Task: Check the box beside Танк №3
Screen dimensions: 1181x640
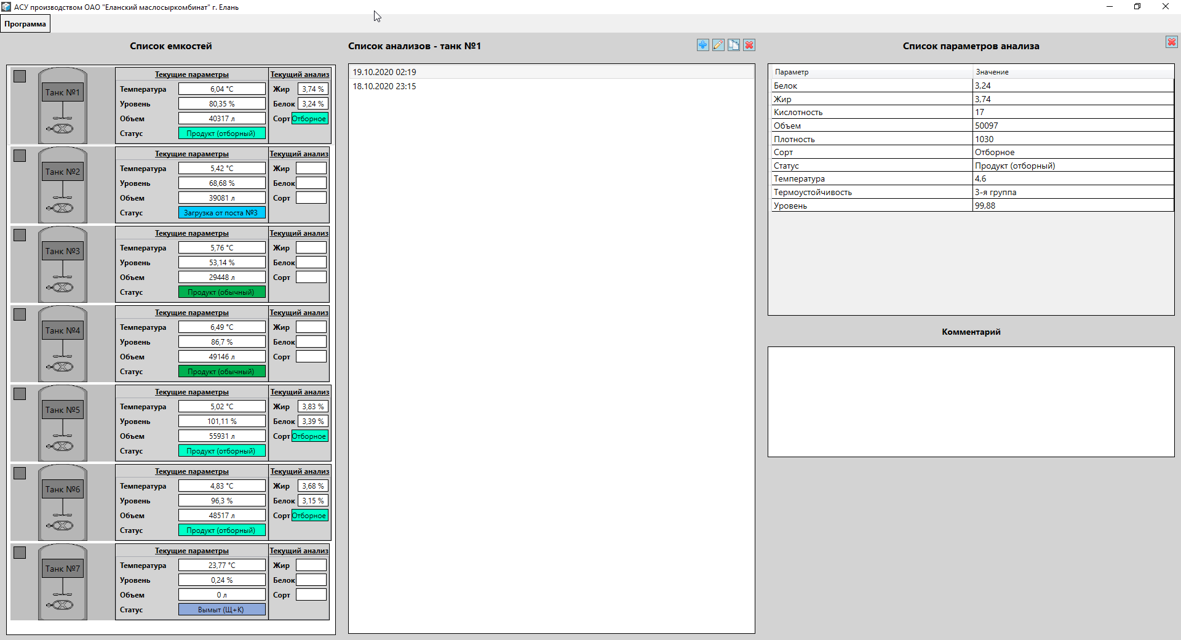Action: 19,235
